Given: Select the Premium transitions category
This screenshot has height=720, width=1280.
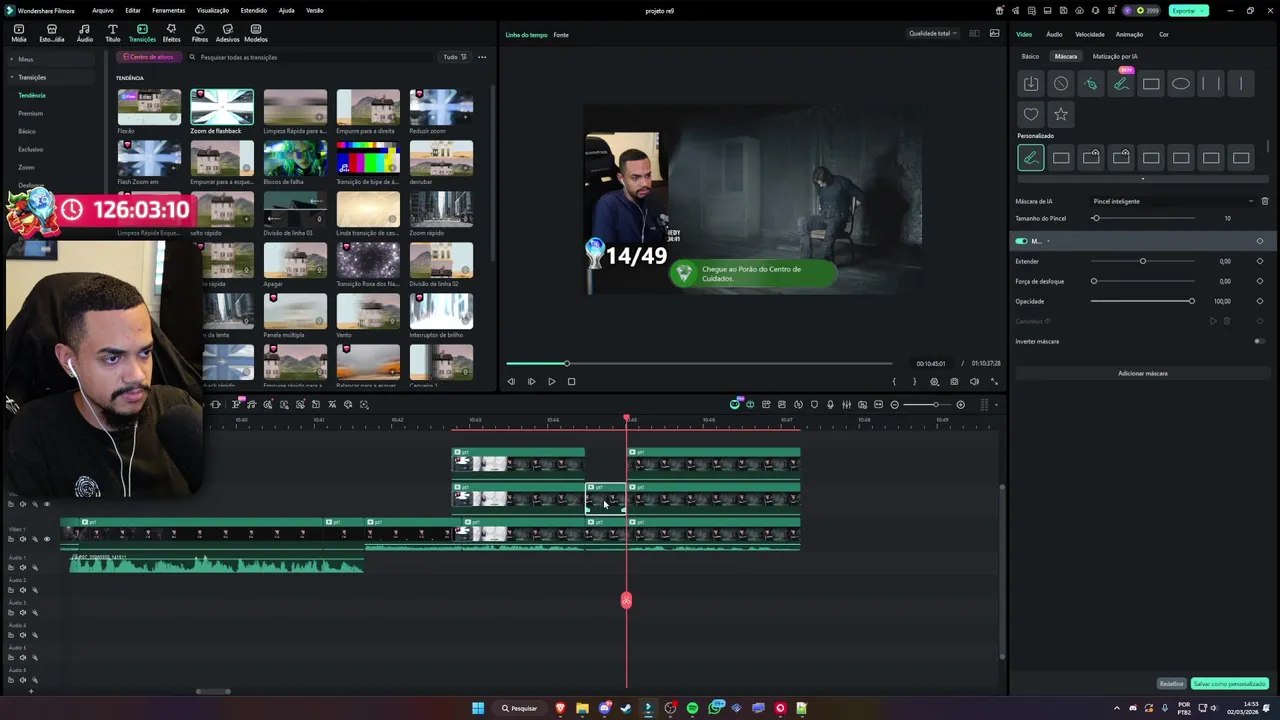Looking at the screenshot, I should (30, 113).
